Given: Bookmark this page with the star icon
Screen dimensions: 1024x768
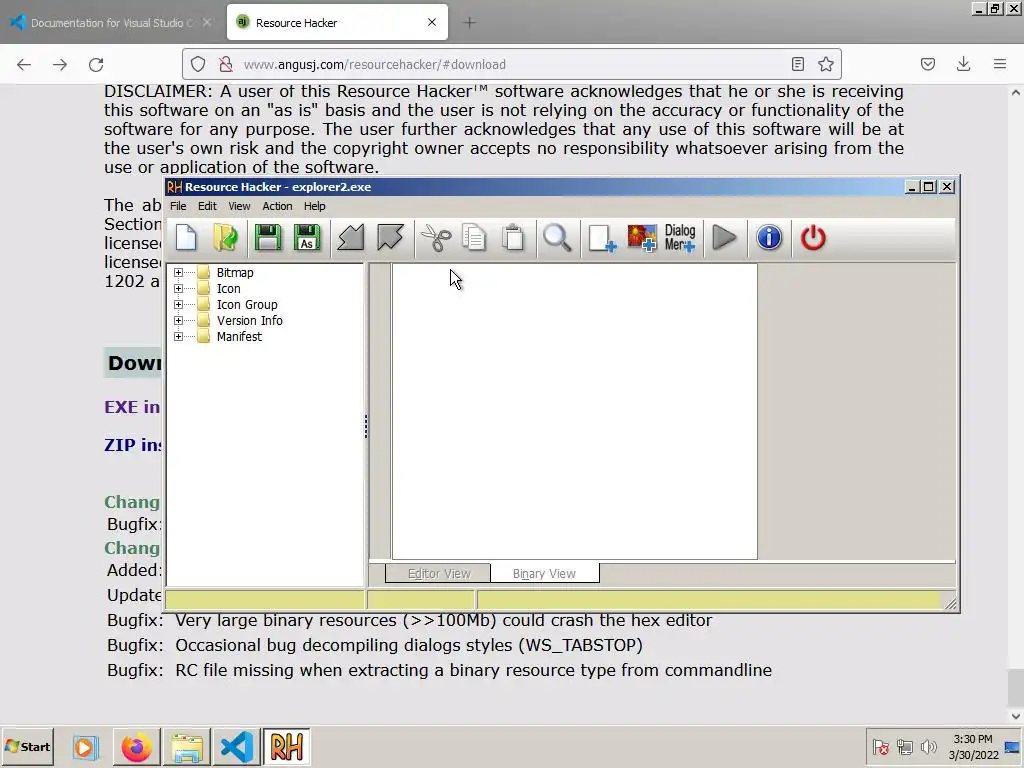Looking at the screenshot, I should pos(825,64).
